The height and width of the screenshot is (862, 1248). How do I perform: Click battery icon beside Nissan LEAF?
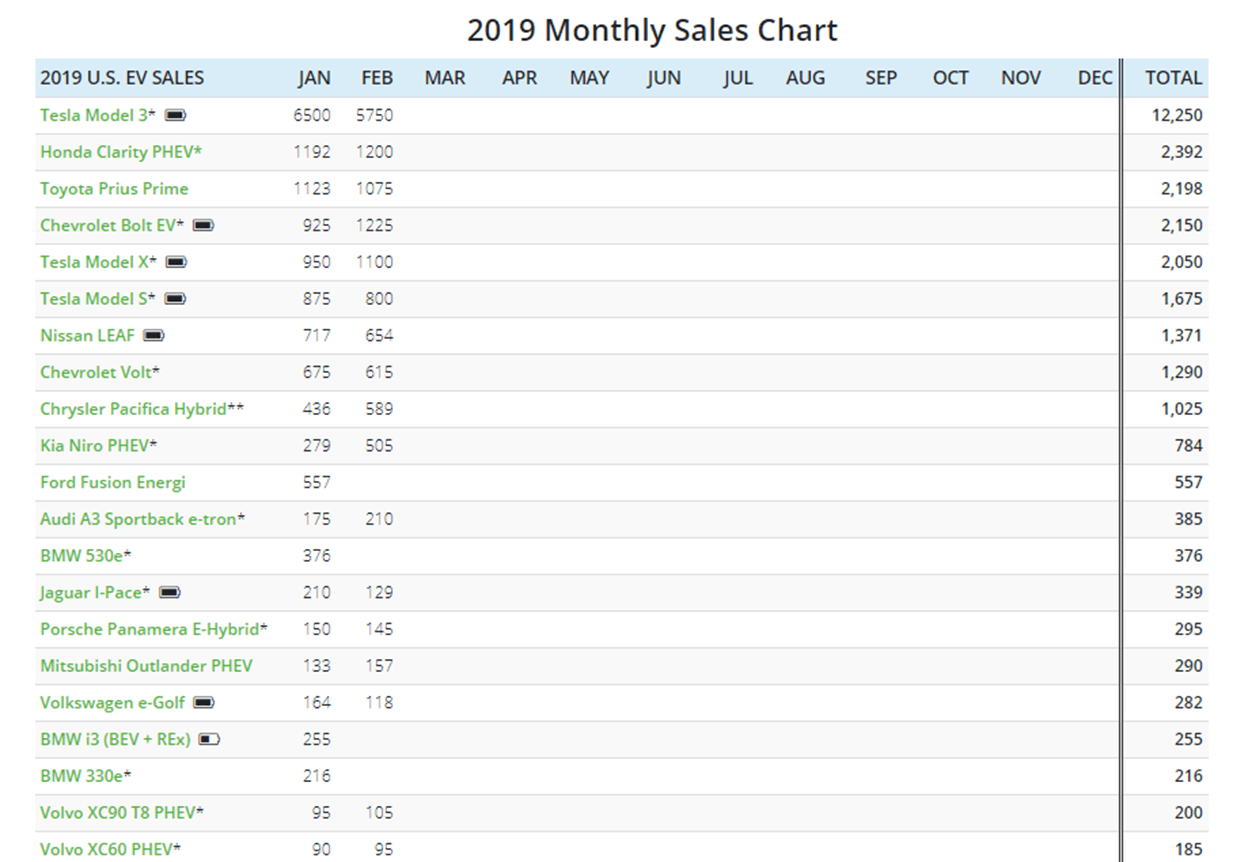(x=153, y=336)
